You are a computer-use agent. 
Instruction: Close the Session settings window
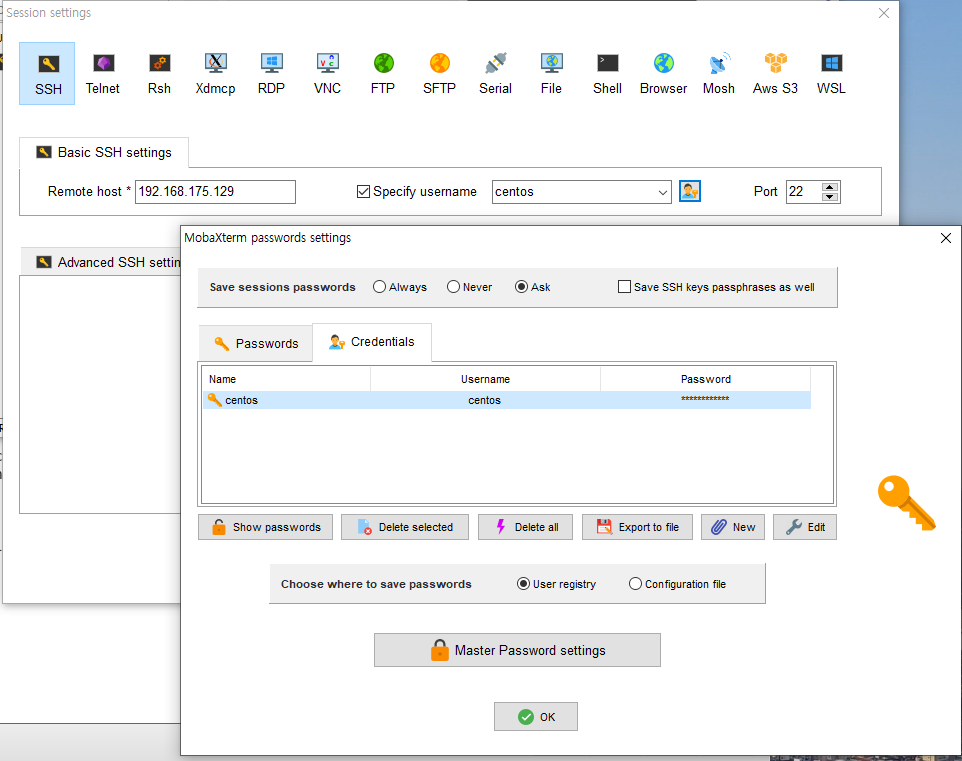[883, 13]
